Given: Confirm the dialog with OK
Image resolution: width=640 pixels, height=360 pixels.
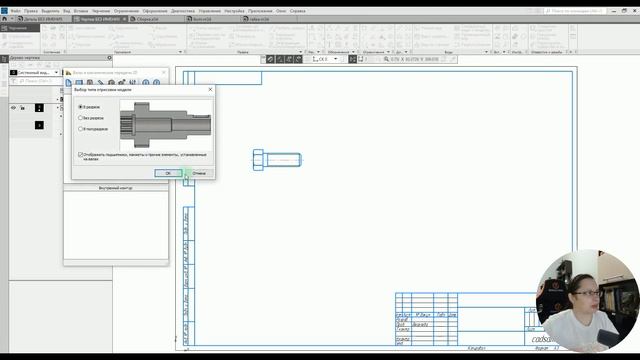Looking at the screenshot, I should [x=168, y=173].
